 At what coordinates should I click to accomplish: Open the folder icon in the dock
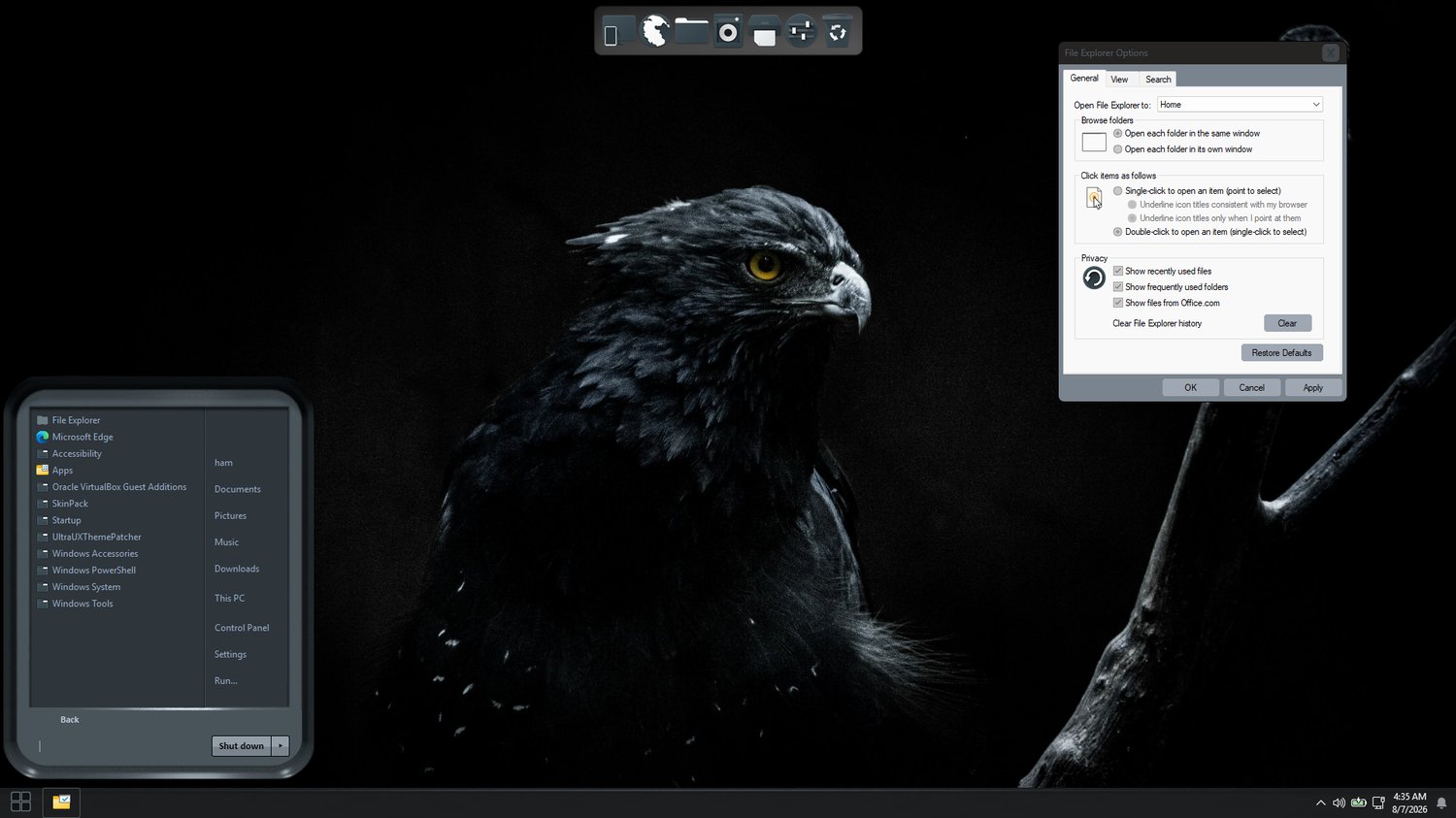point(691,31)
